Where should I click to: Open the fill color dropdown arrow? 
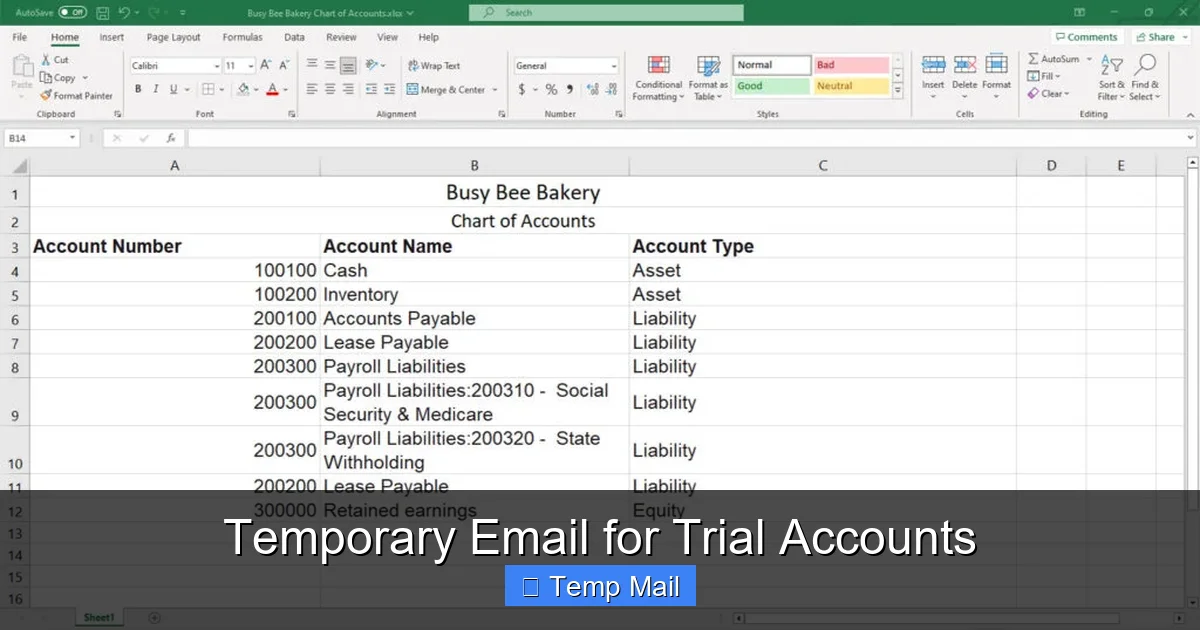[x=255, y=89]
